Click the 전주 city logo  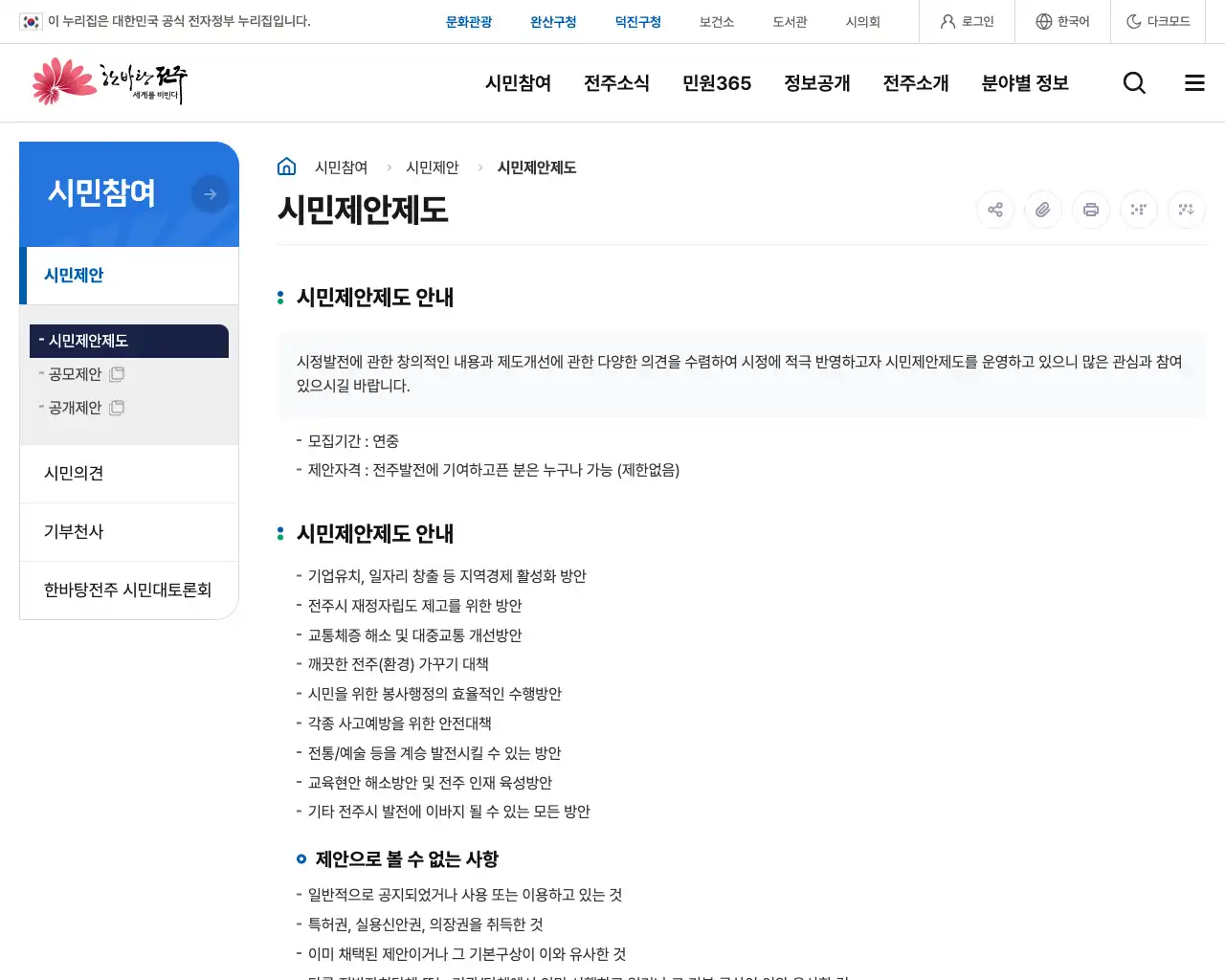point(109,81)
